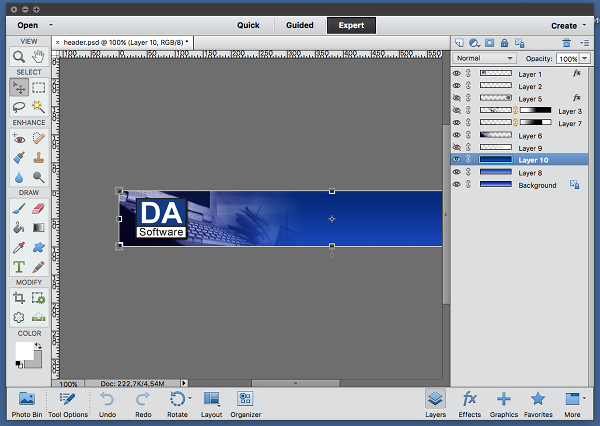Viewport: 600px width, 426px height.
Task: Delete layer trash icon
Action: [x=567, y=43]
